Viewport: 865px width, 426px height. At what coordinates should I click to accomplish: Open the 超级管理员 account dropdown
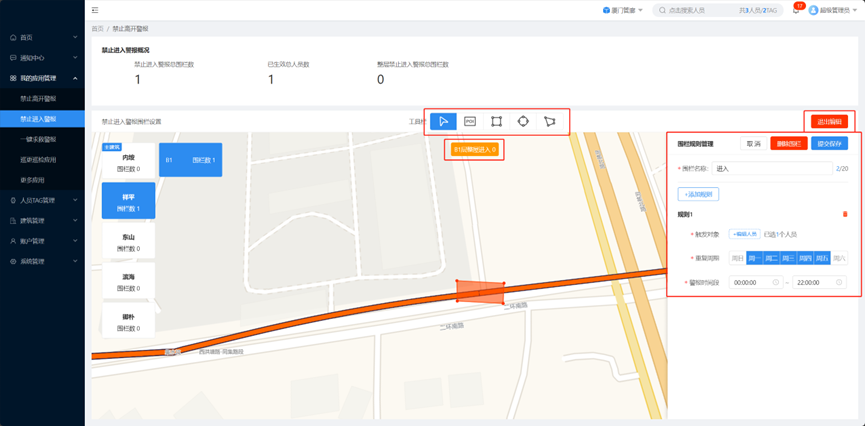[x=832, y=11]
